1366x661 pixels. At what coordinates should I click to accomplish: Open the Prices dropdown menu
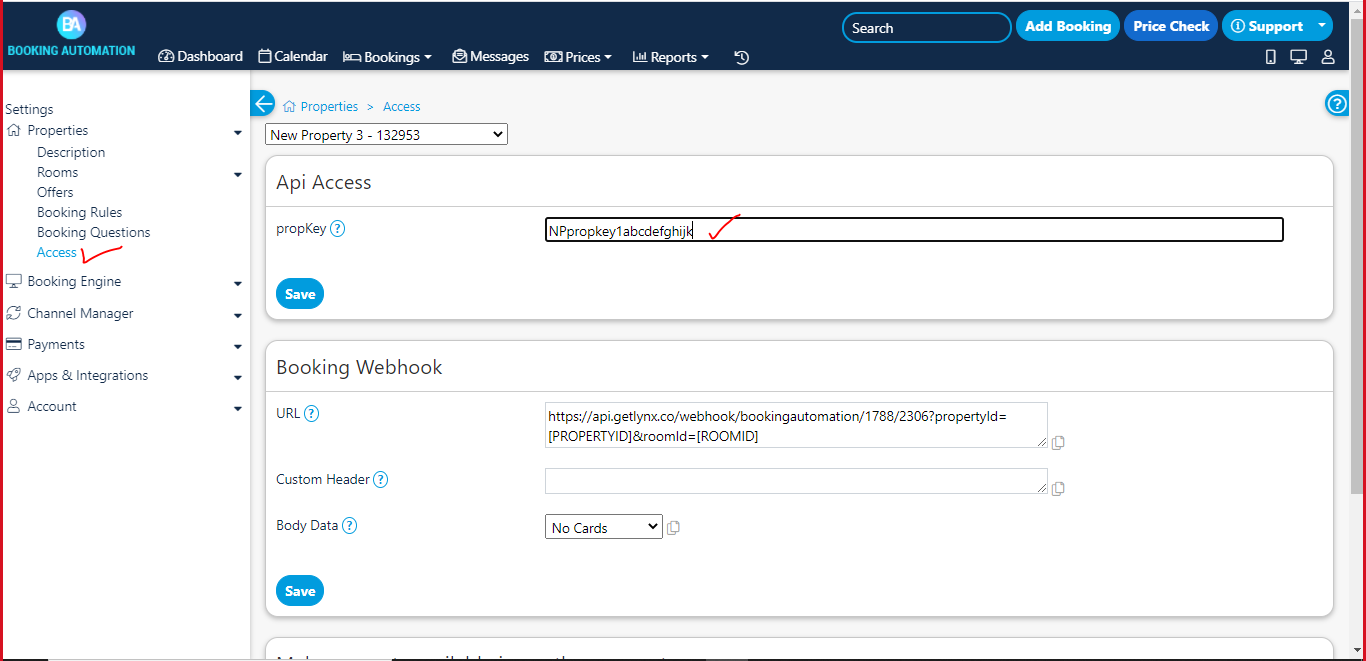[x=578, y=57]
